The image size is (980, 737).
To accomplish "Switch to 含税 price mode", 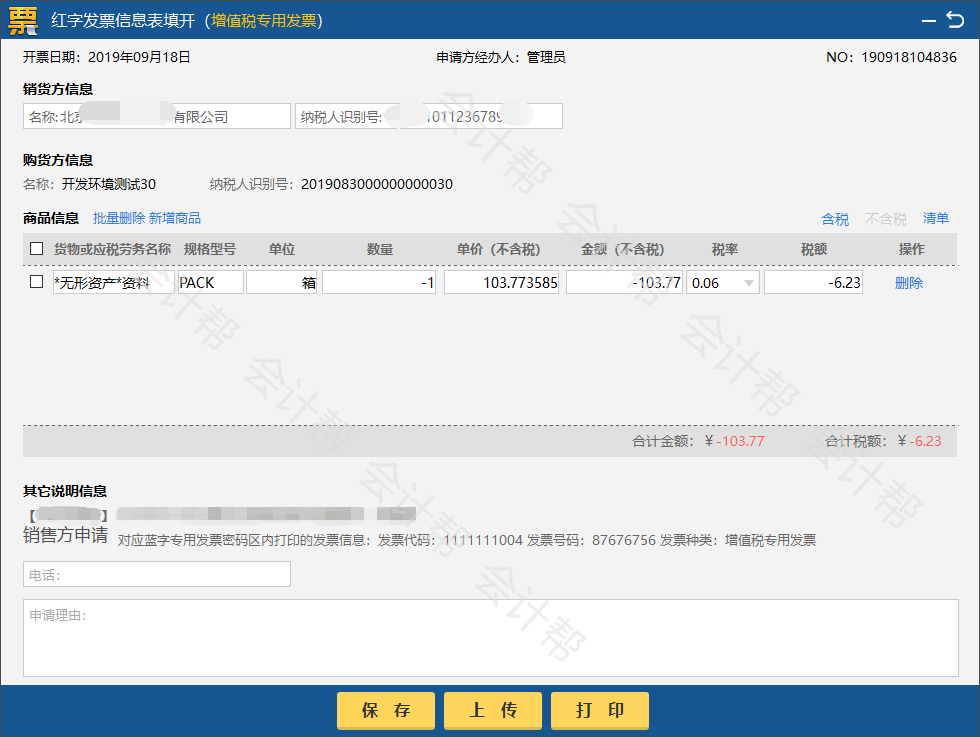I will pyautogui.click(x=835, y=219).
